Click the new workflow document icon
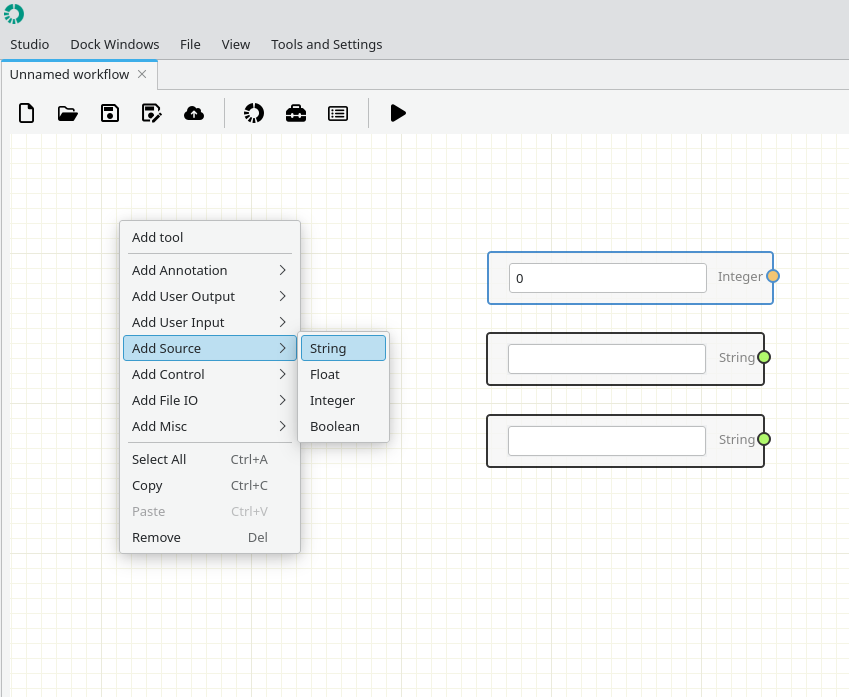This screenshot has width=849, height=697. 26,113
